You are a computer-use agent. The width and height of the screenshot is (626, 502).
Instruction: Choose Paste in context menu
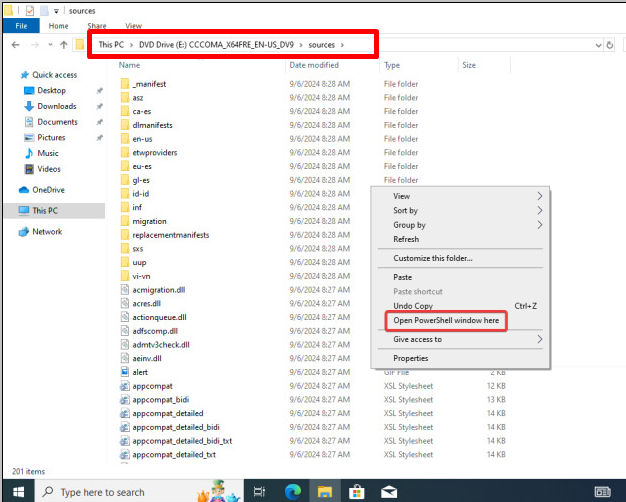tap(460, 277)
